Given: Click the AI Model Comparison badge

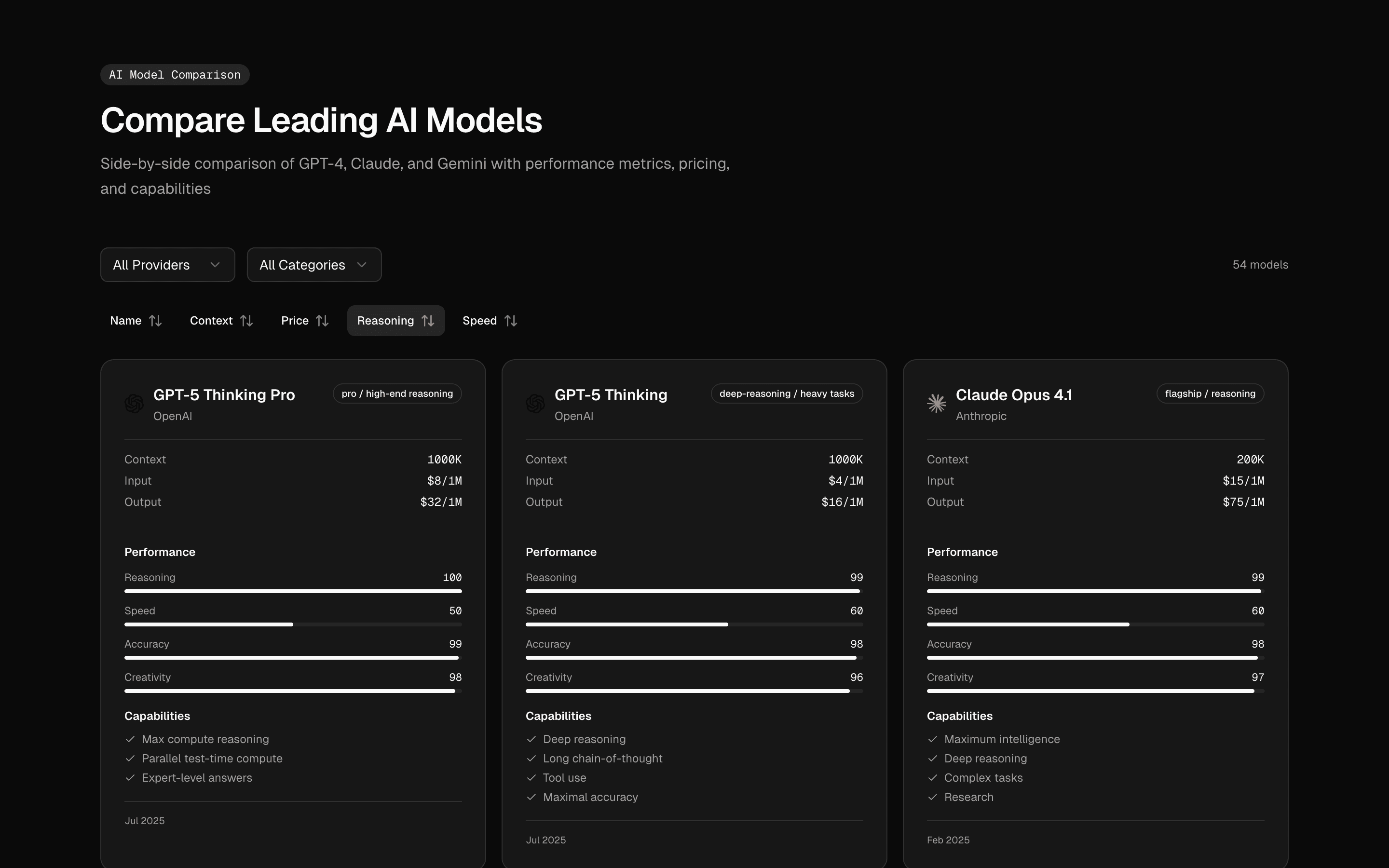Looking at the screenshot, I should (175, 75).
